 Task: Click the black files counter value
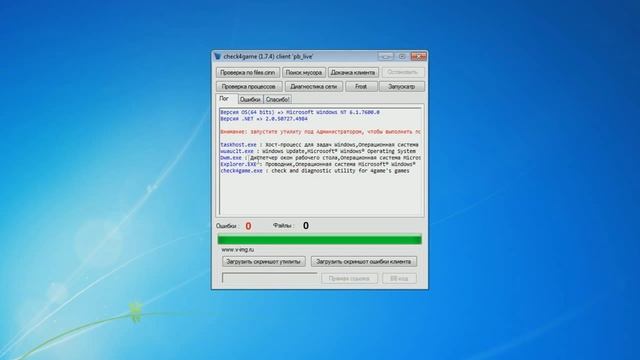[x=306, y=226]
